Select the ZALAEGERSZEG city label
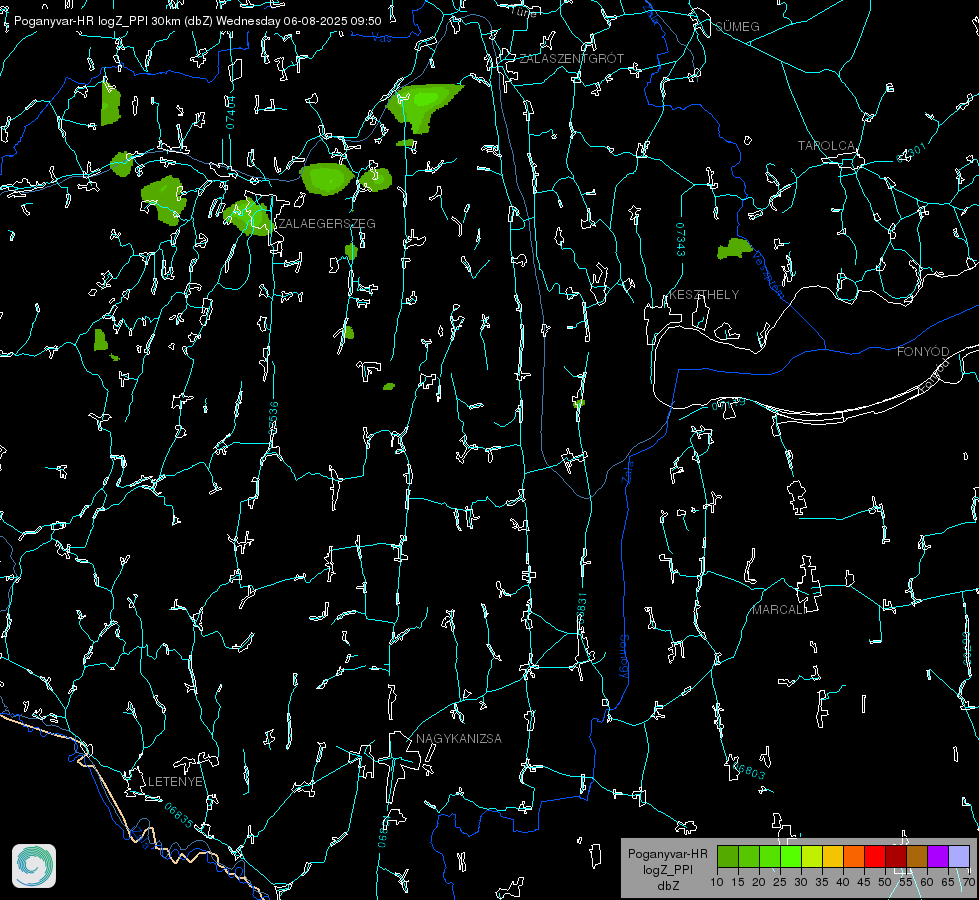 (327, 224)
